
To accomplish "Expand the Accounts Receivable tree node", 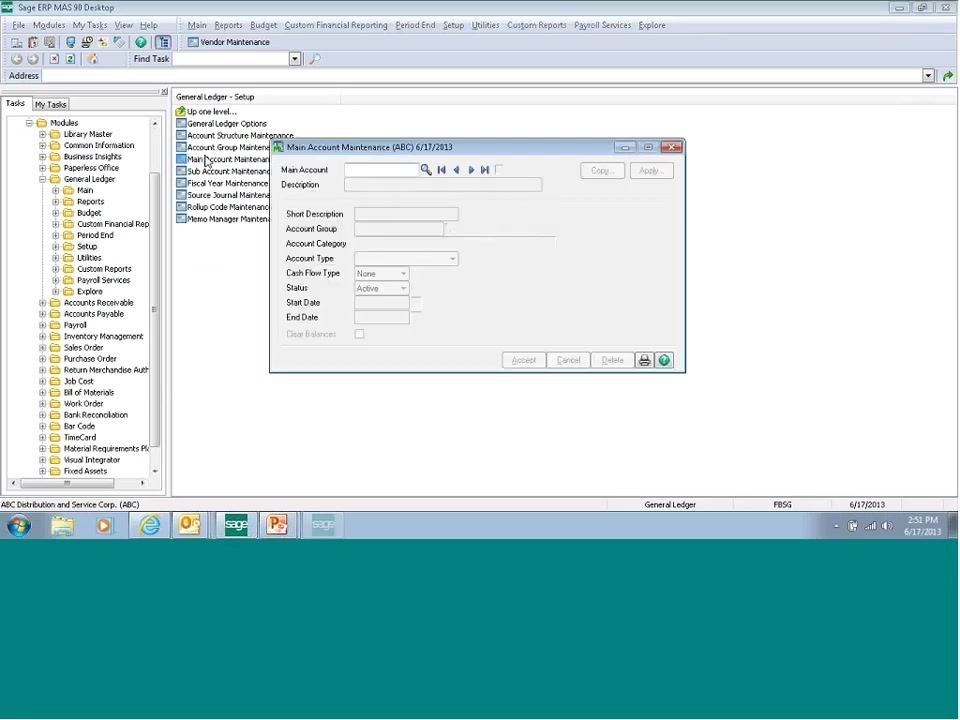I will 42,303.
